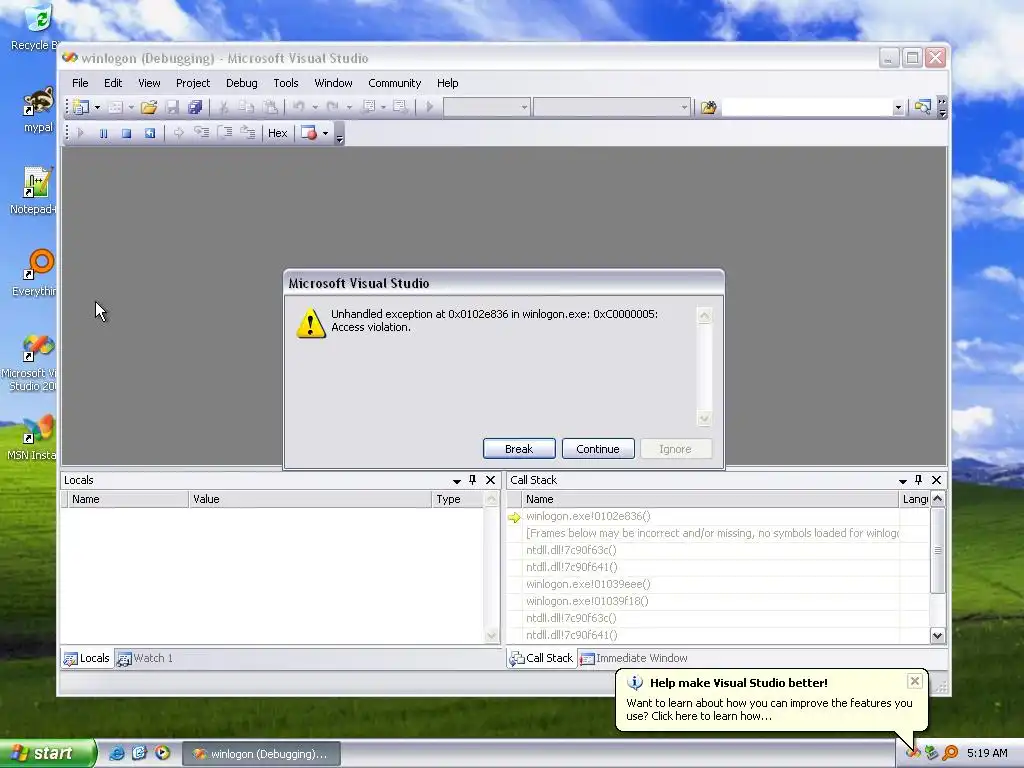
Task: Click the Undo arrow icon
Action: (299, 107)
